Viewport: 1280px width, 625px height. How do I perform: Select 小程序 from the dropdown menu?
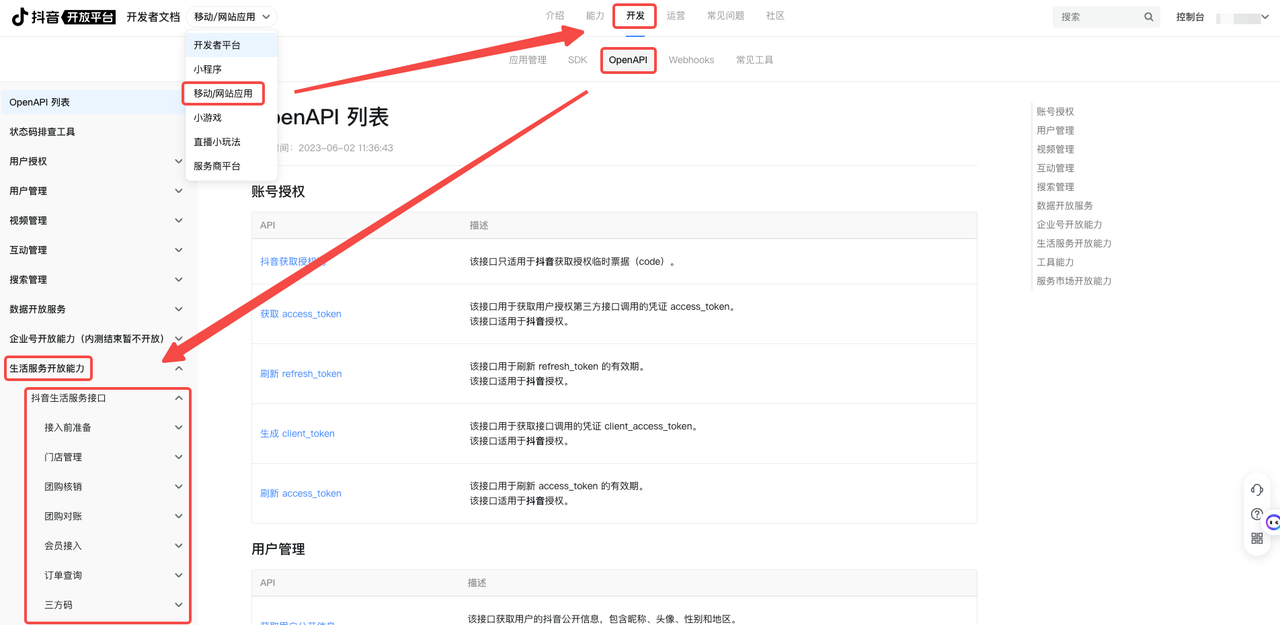[208, 69]
